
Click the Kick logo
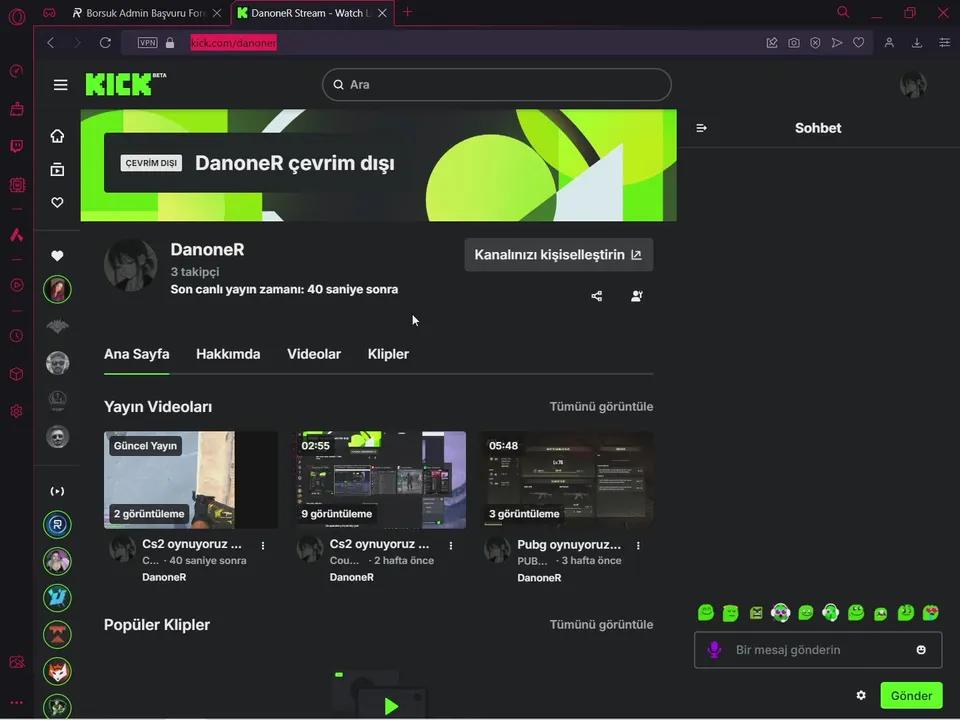[x=126, y=84]
